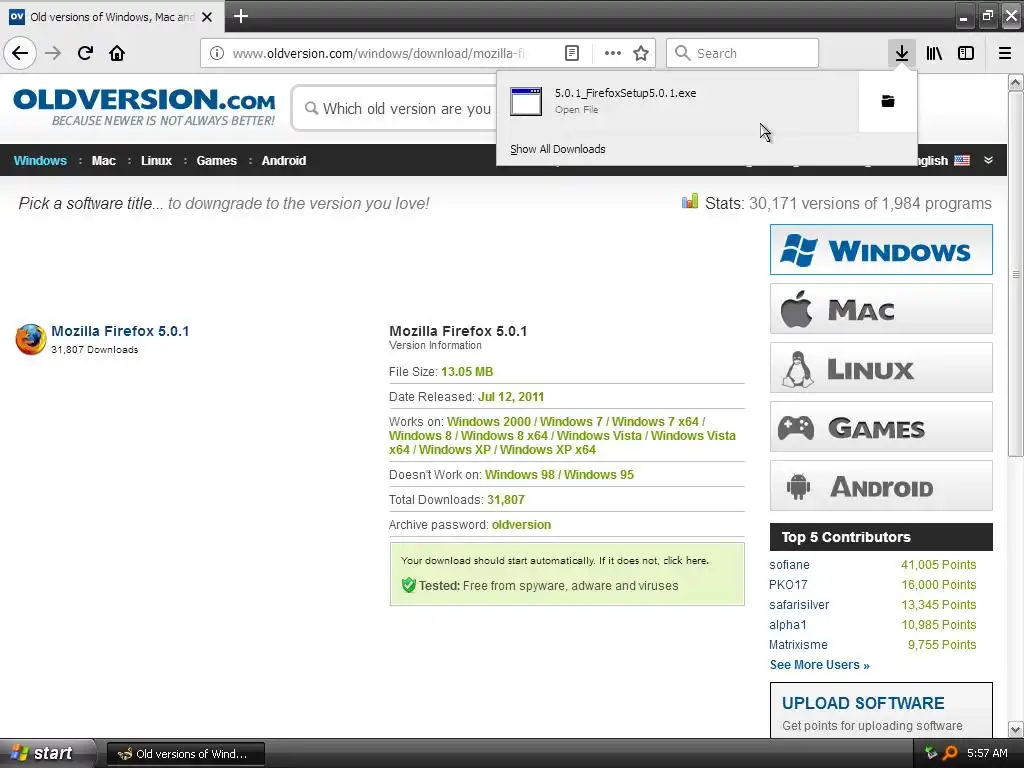Viewport: 1024px width, 768px height.
Task: Open containing folder of downloaded file
Action: [888, 101]
